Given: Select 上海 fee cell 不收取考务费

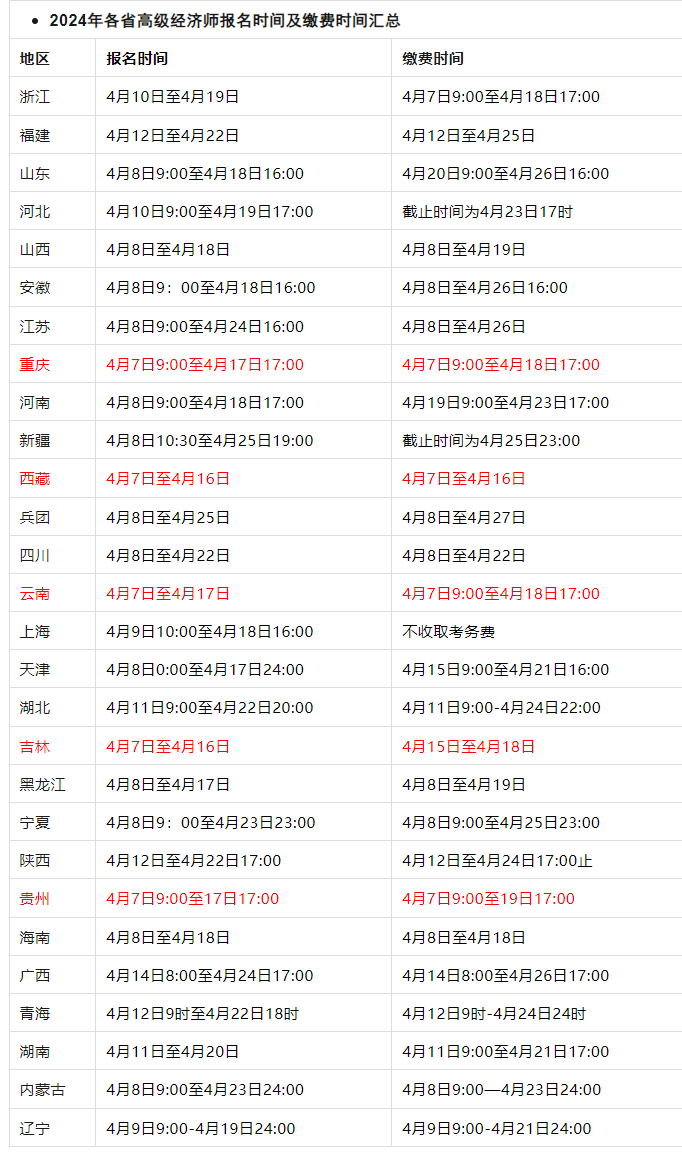Looking at the screenshot, I should 448,632.
